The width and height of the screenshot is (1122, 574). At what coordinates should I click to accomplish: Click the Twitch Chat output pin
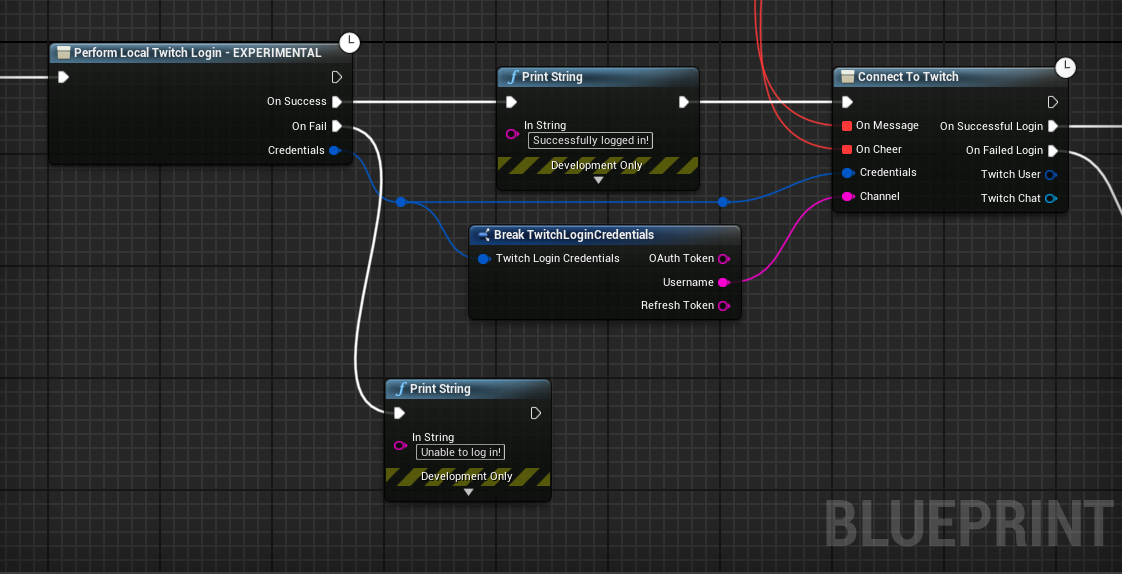(1051, 199)
